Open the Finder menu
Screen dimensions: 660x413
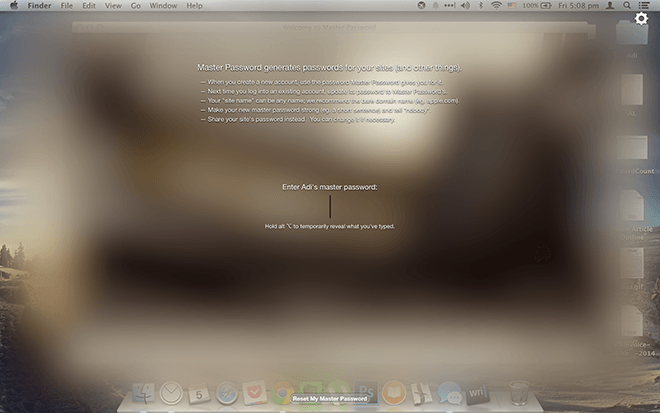40,5
